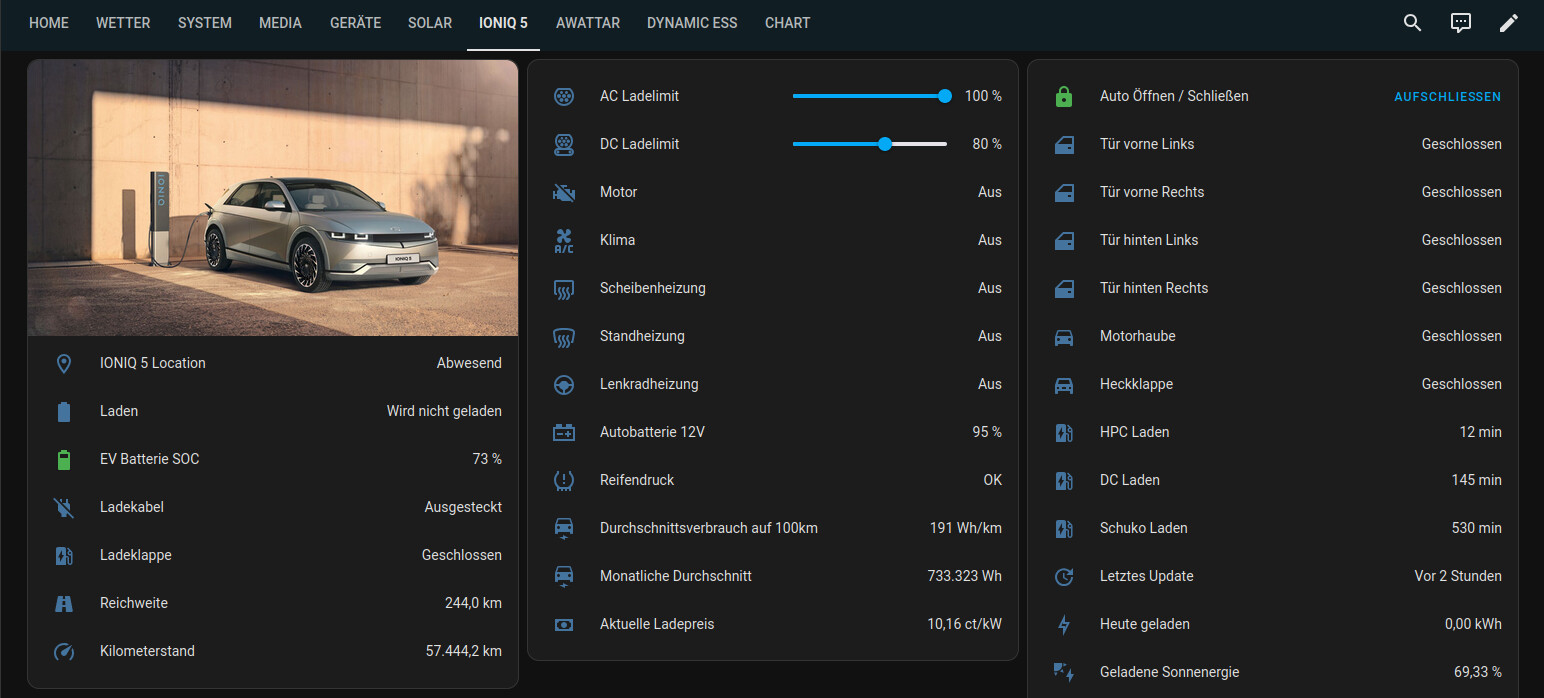Click the price '10,16 ct/kW'

click(965, 624)
